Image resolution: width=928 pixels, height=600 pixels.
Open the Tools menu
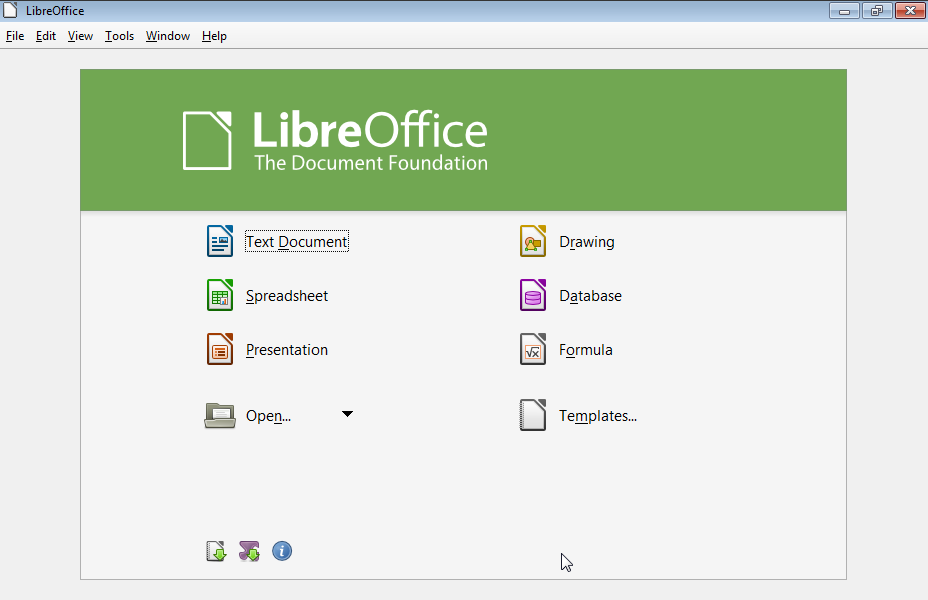tap(119, 36)
